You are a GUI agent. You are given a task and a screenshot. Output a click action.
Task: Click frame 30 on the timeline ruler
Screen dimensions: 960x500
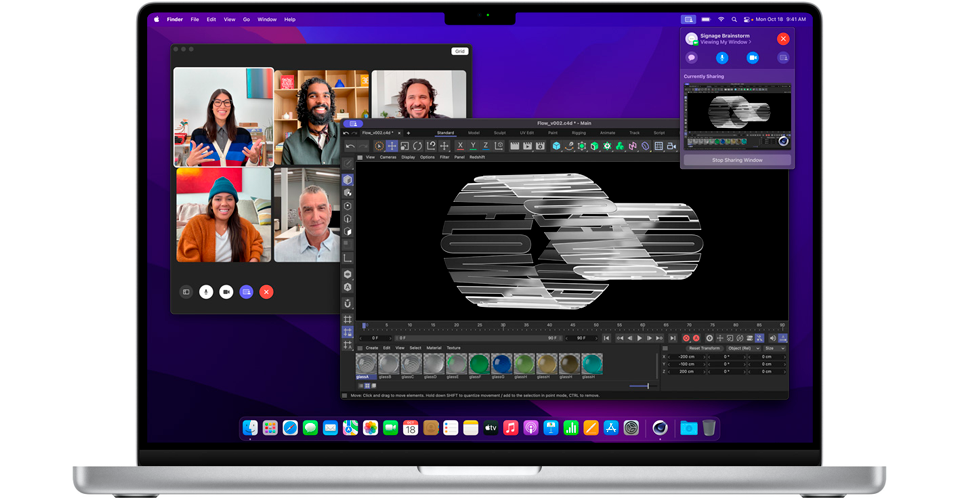[503, 326]
